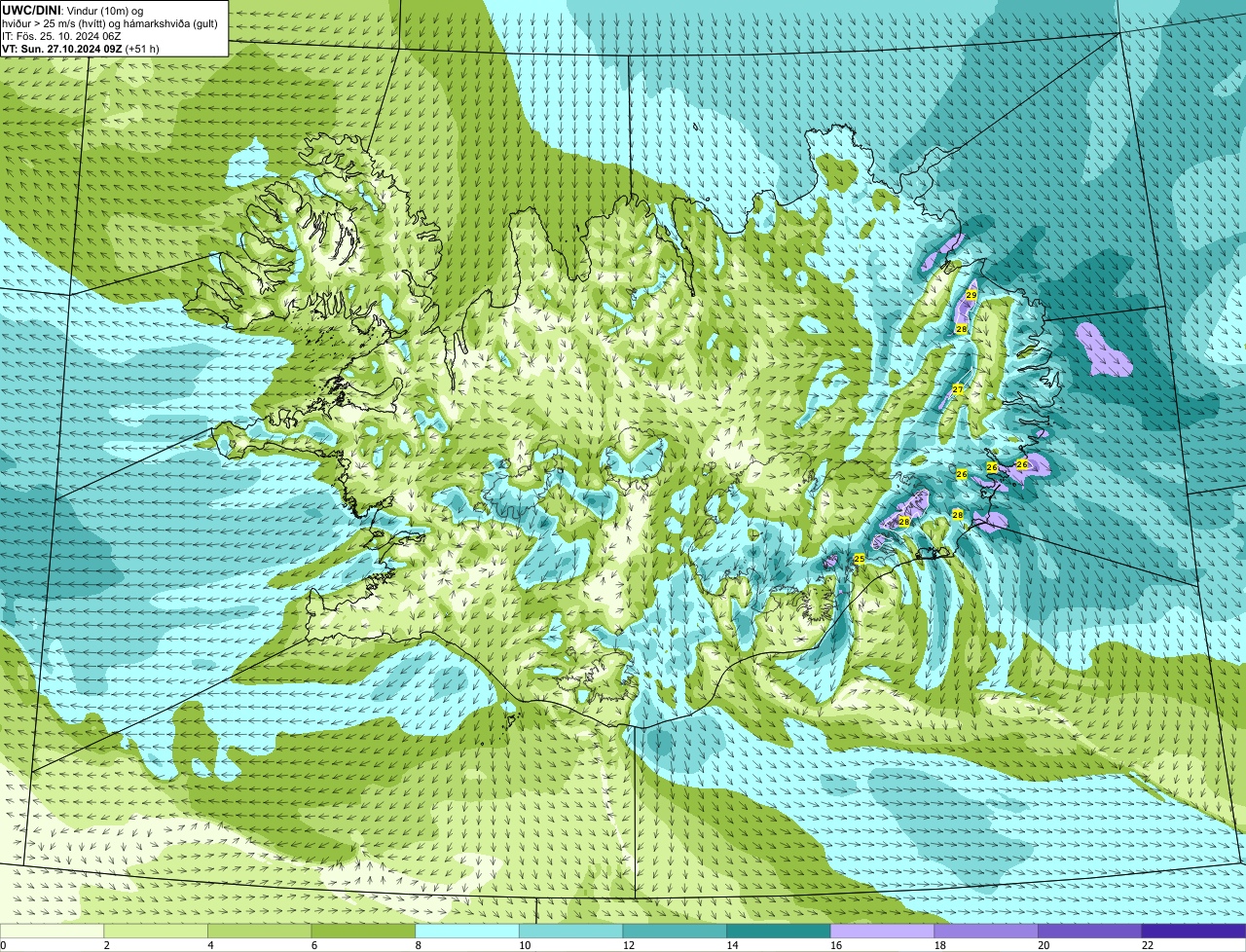Click the legend tick label 20
1246x952 pixels.
pos(1044,945)
